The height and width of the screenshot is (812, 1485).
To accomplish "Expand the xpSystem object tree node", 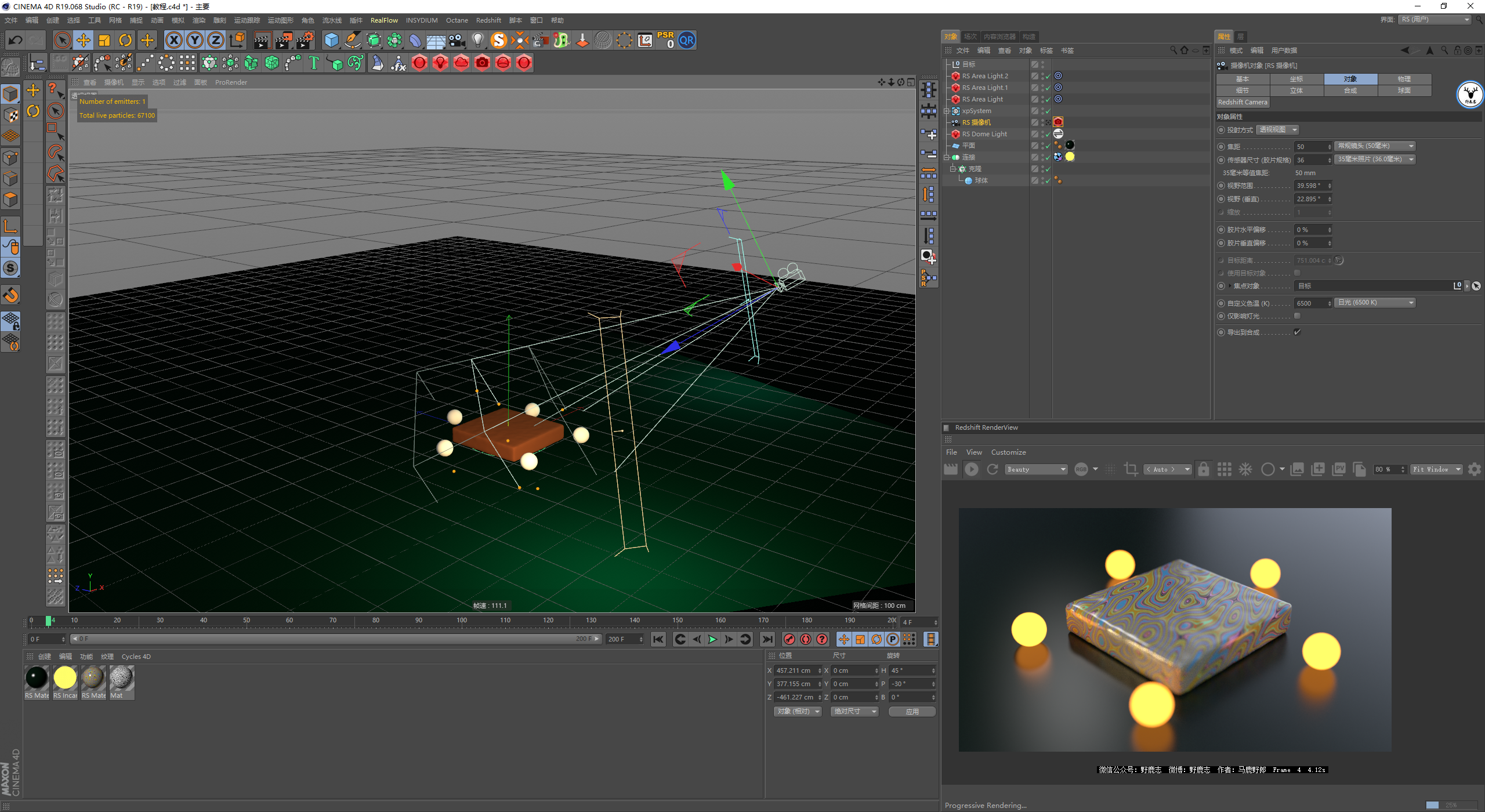I will point(947,111).
